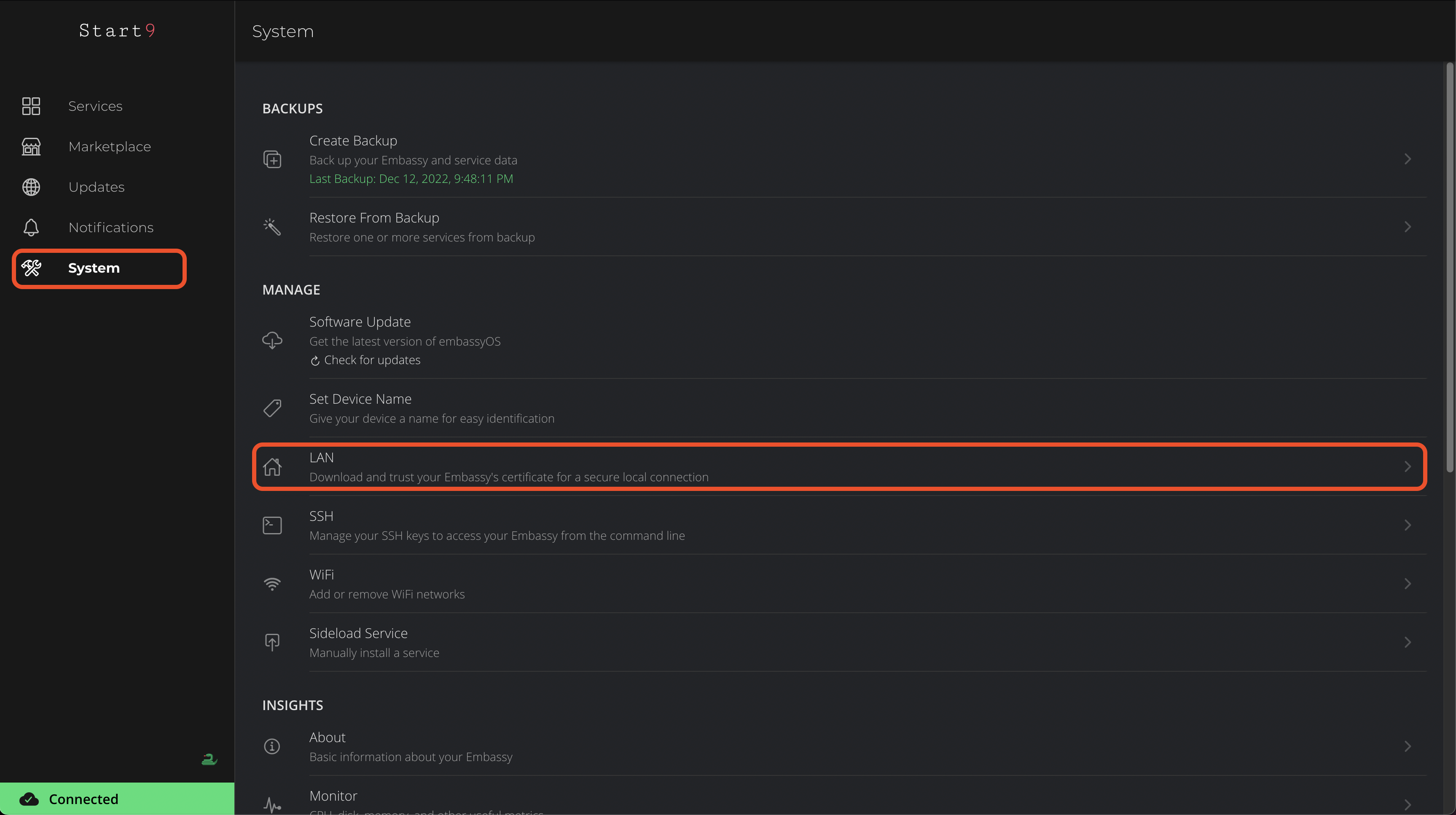This screenshot has width=1456, height=815.
Task: Open the Notifications section
Action: point(111,228)
